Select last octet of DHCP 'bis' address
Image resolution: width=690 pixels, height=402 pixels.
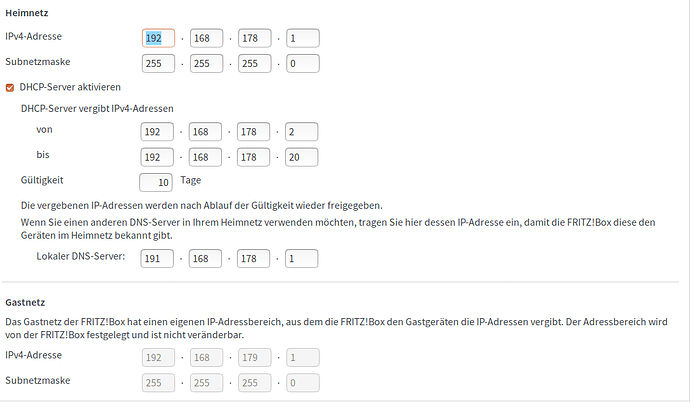(x=302, y=156)
